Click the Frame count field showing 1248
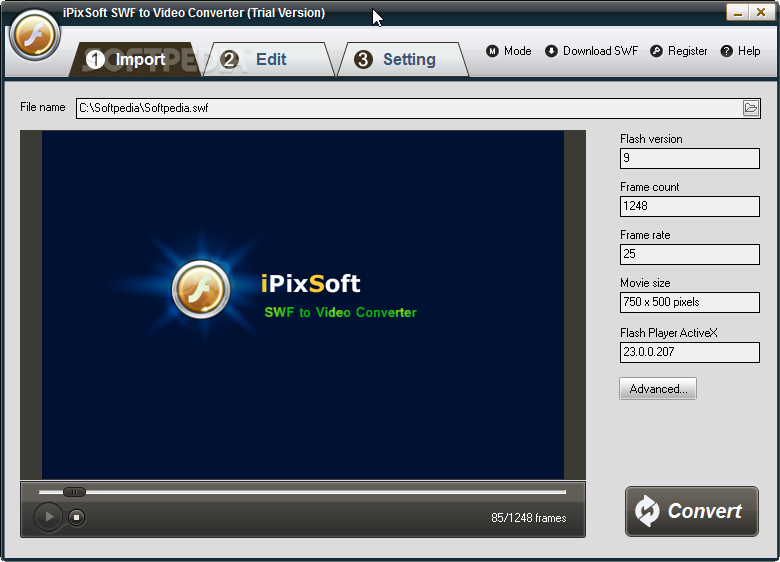Image resolution: width=780 pixels, height=562 pixels. click(x=689, y=206)
